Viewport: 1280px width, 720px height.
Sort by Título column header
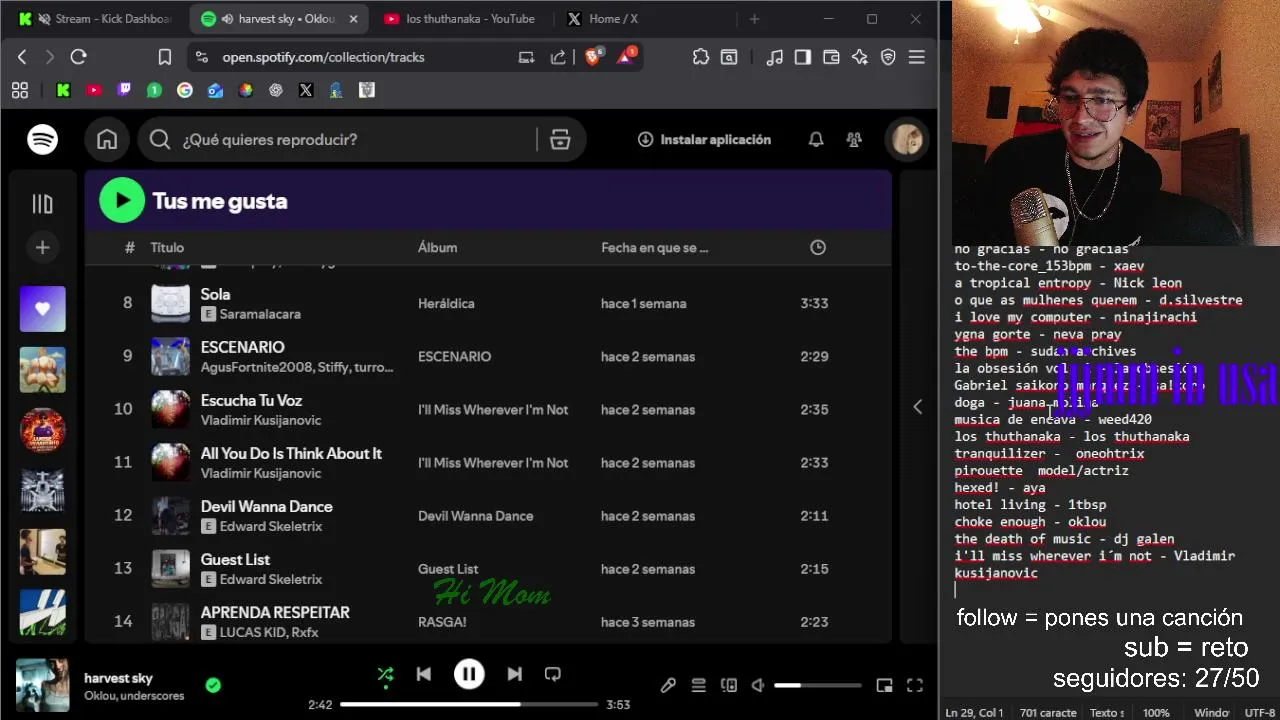(x=167, y=248)
